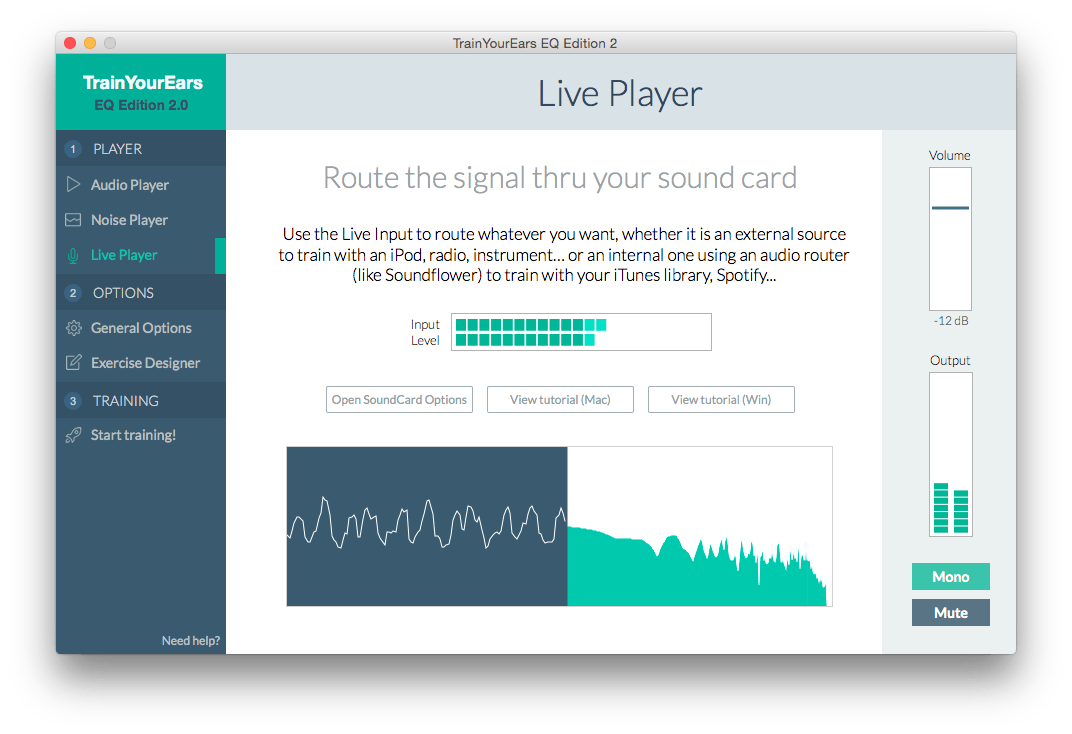1072x734 pixels.
Task: Click the Noise Player waveform-envelope icon
Action: tap(71, 219)
